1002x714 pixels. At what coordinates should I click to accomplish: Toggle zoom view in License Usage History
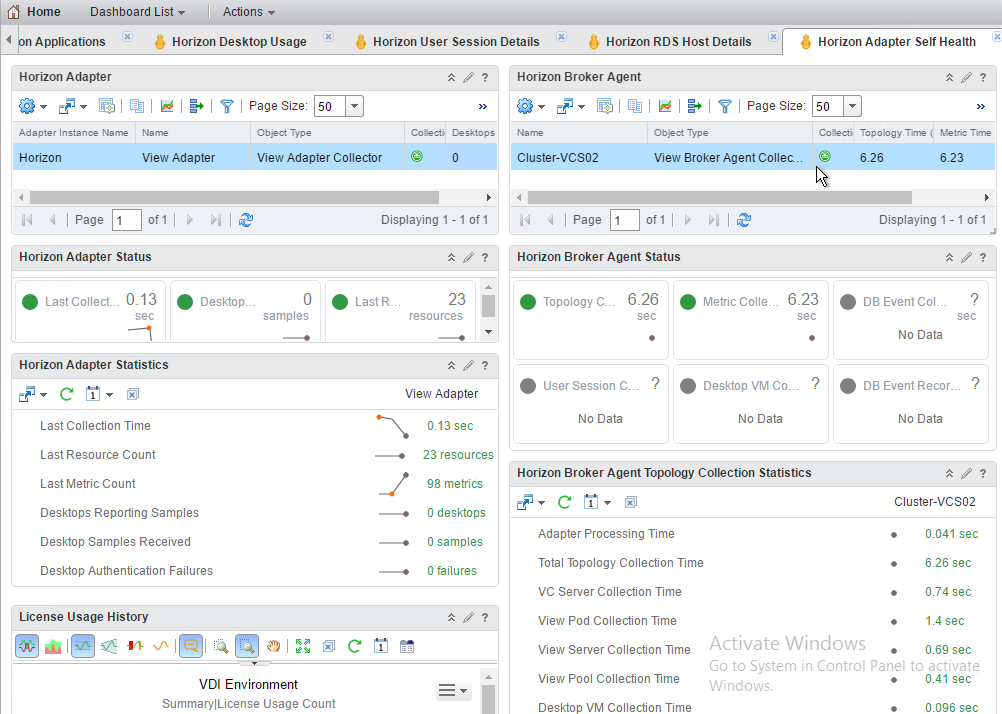[x=247, y=646]
